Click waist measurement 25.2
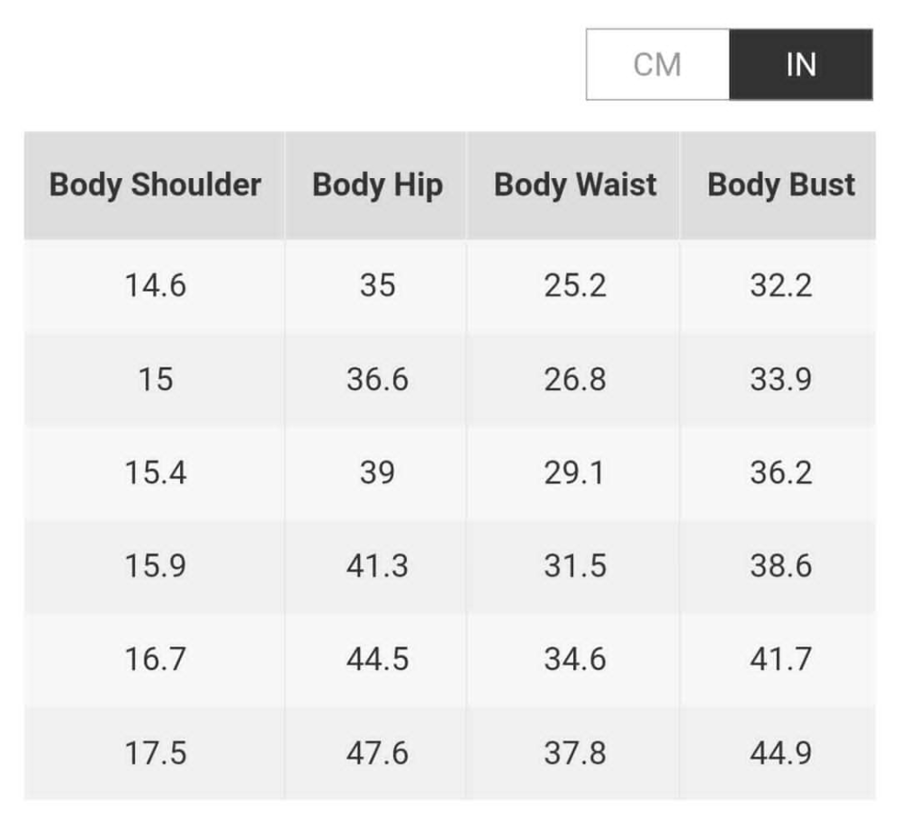The height and width of the screenshot is (825, 900). click(573, 286)
